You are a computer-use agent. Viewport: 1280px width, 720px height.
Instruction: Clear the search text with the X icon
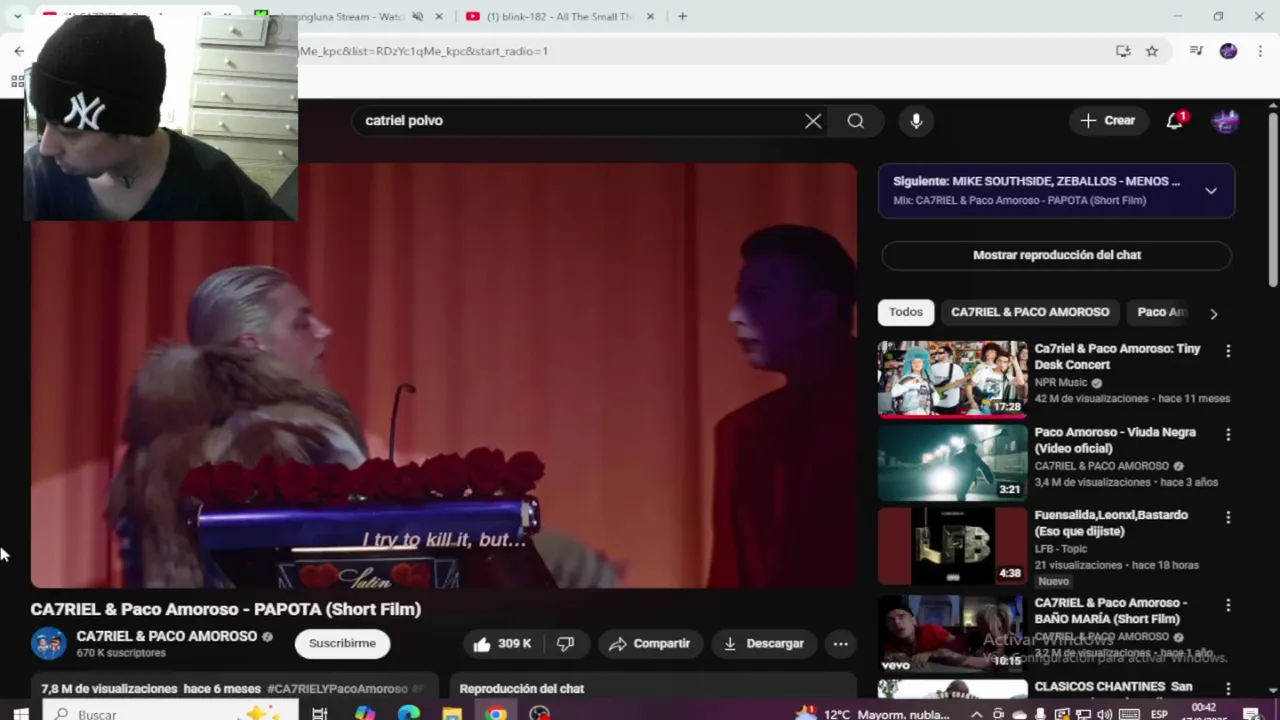coord(813,121)
